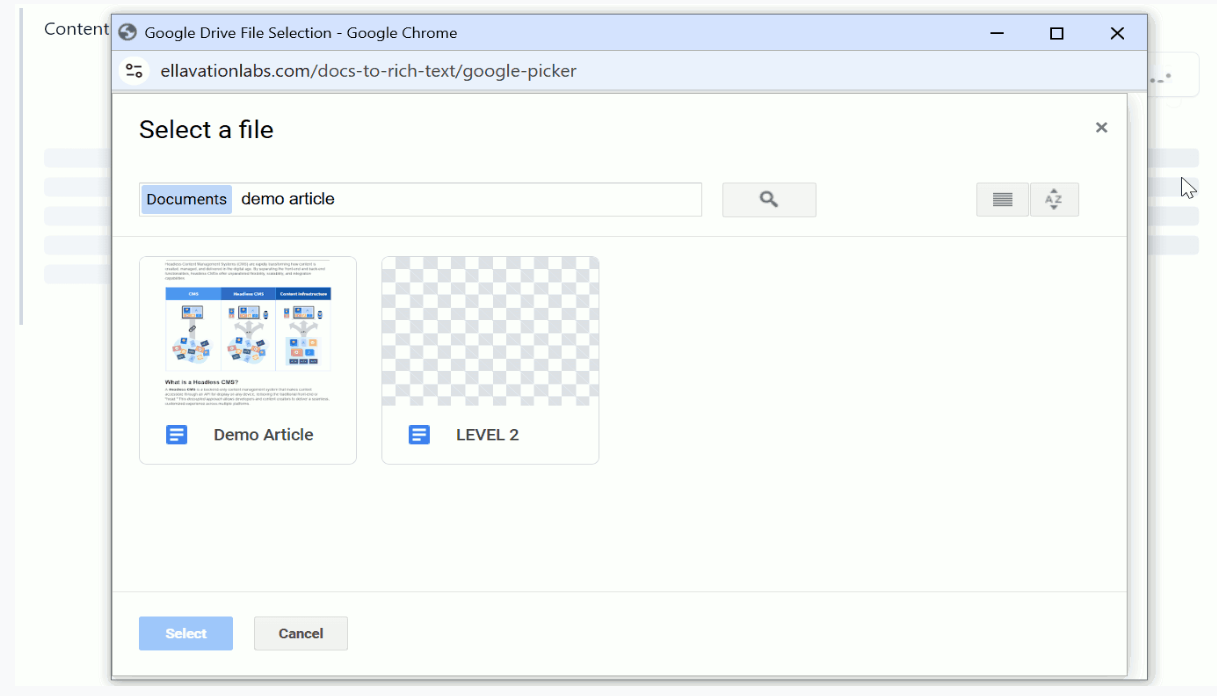Select the Demo Article file name
This screenshot has width=1217, height=696.
tap(263, 435)
